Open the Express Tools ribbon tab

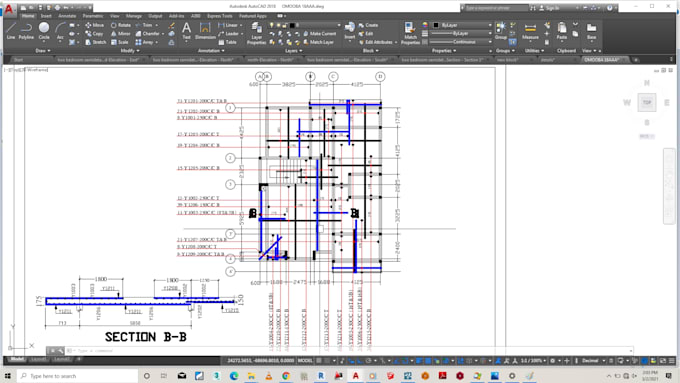[x=219, y=16]
